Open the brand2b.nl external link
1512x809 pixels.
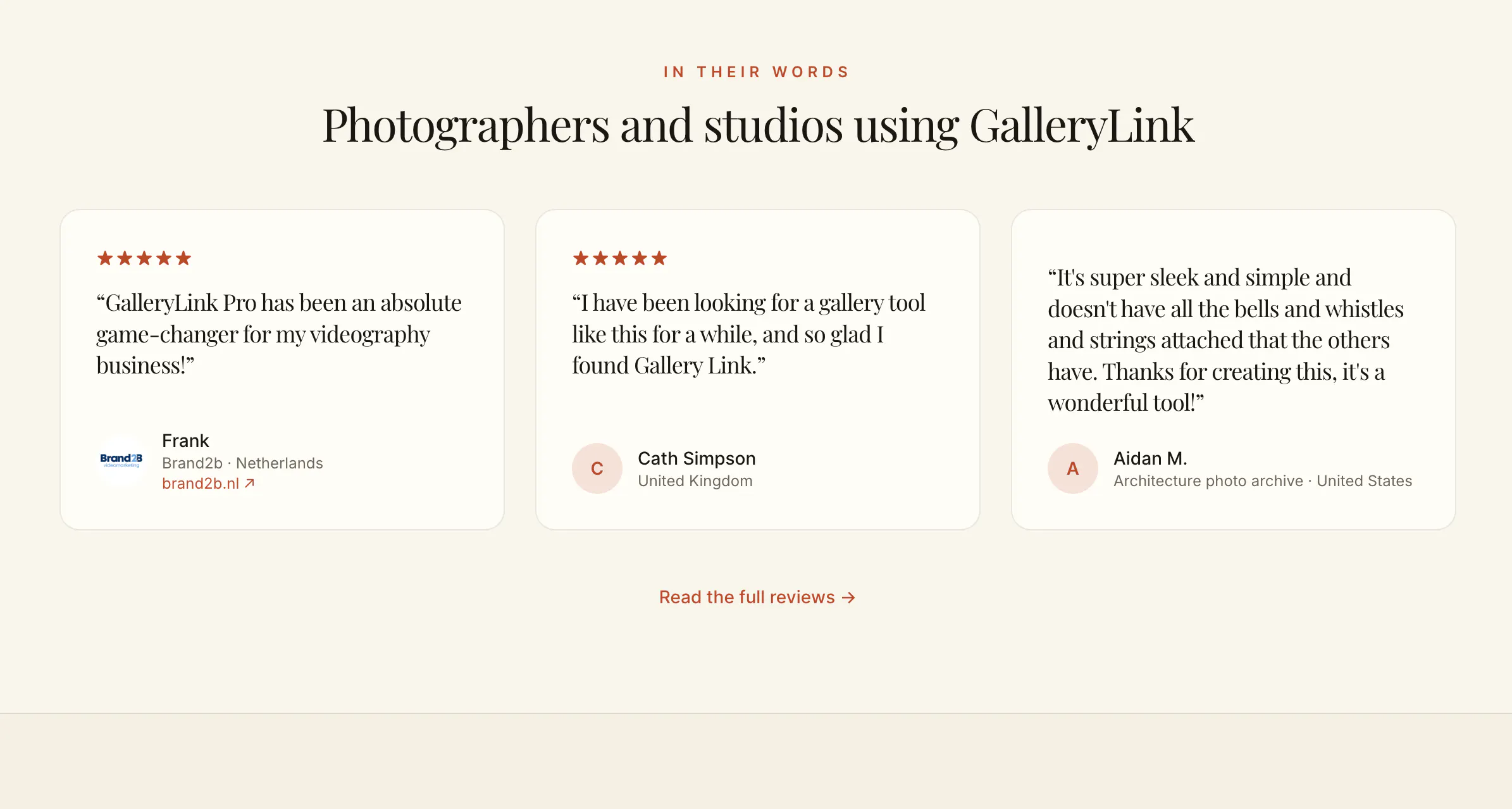click(x=208, y=484)
